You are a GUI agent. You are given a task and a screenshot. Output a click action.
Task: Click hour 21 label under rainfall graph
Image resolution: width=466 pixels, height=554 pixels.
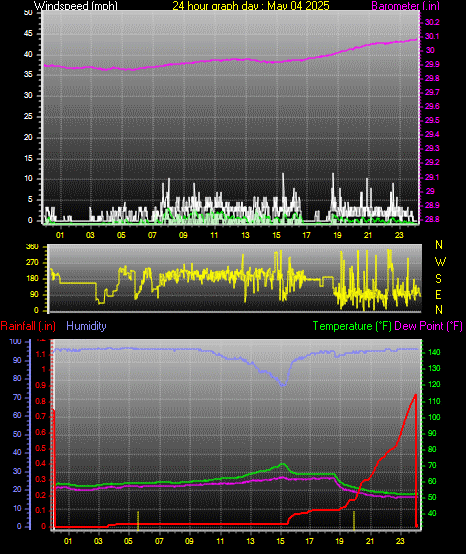click(370, 541)
